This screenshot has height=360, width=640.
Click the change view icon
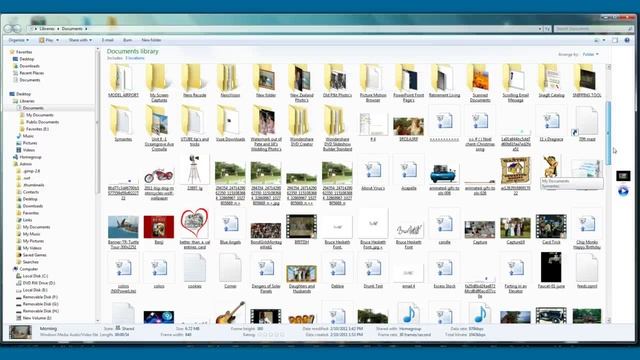click(597, 40)
